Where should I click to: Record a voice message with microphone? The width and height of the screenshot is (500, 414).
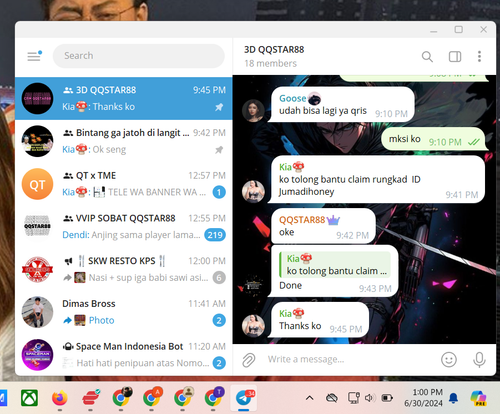479,360
